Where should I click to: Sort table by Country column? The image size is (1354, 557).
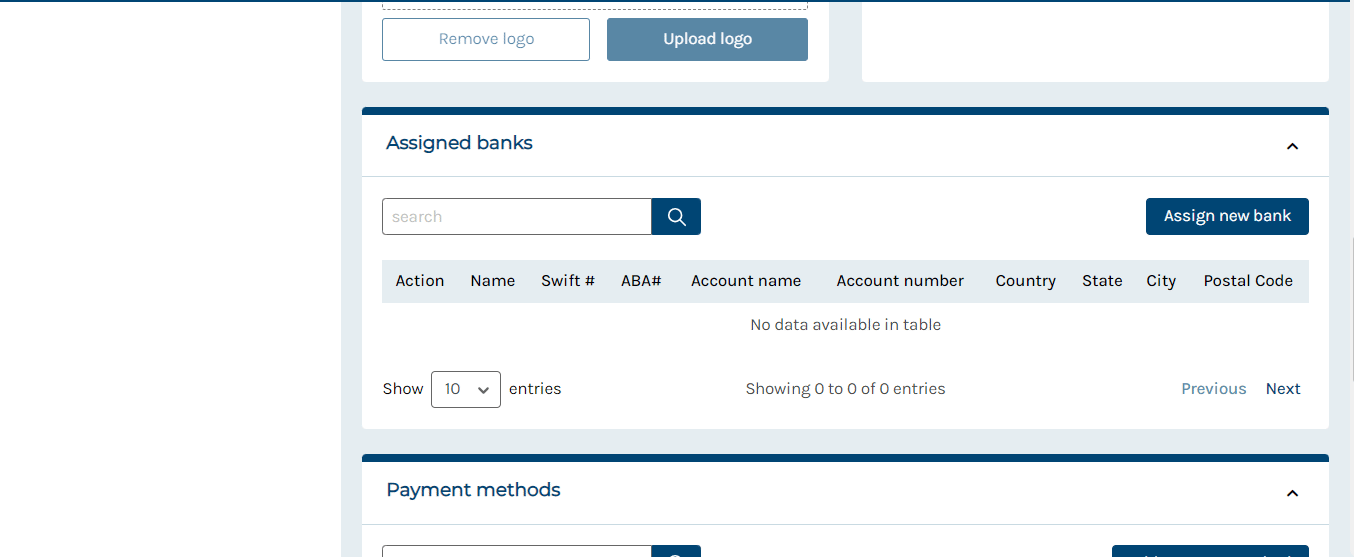click(x=1025, y=281)
